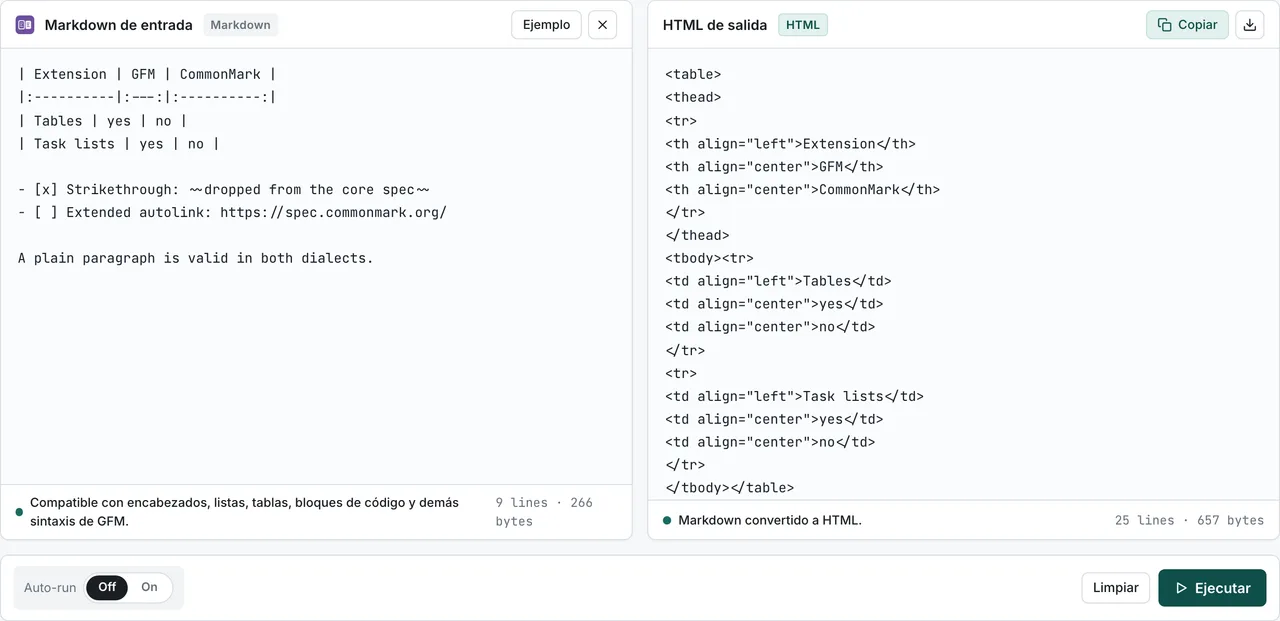
Task: Click the Markdown format badge
Action: click(240, 25)
